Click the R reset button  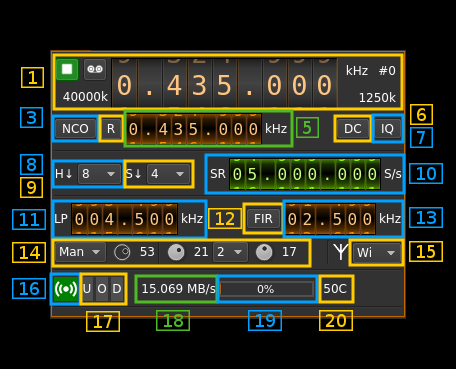[111, 128]
